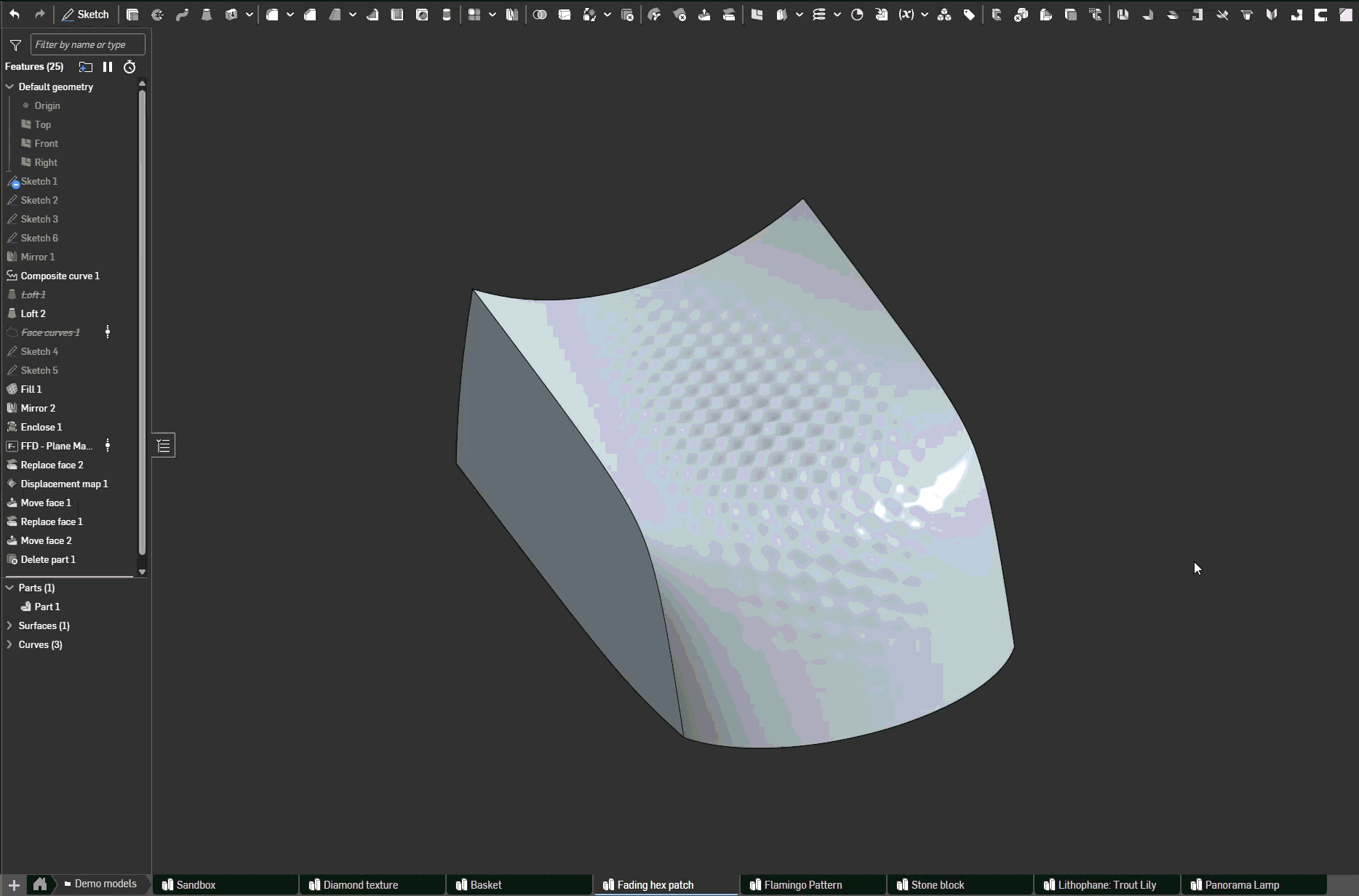1359x896 pixels.
Task: Select the Displacement map 1 feature
Action: point(64,484)
